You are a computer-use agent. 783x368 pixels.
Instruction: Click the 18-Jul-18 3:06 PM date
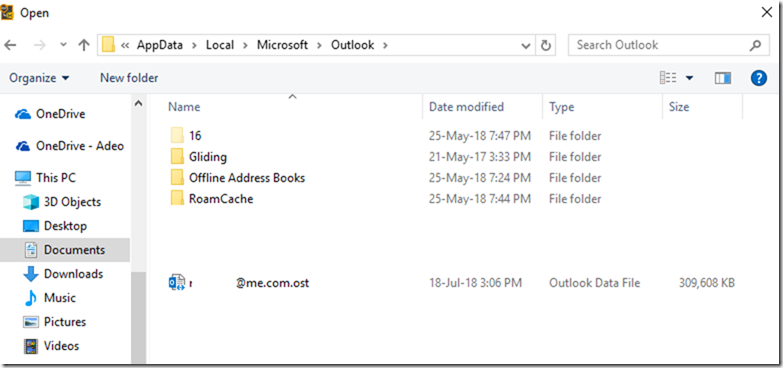tap(475, 283)
